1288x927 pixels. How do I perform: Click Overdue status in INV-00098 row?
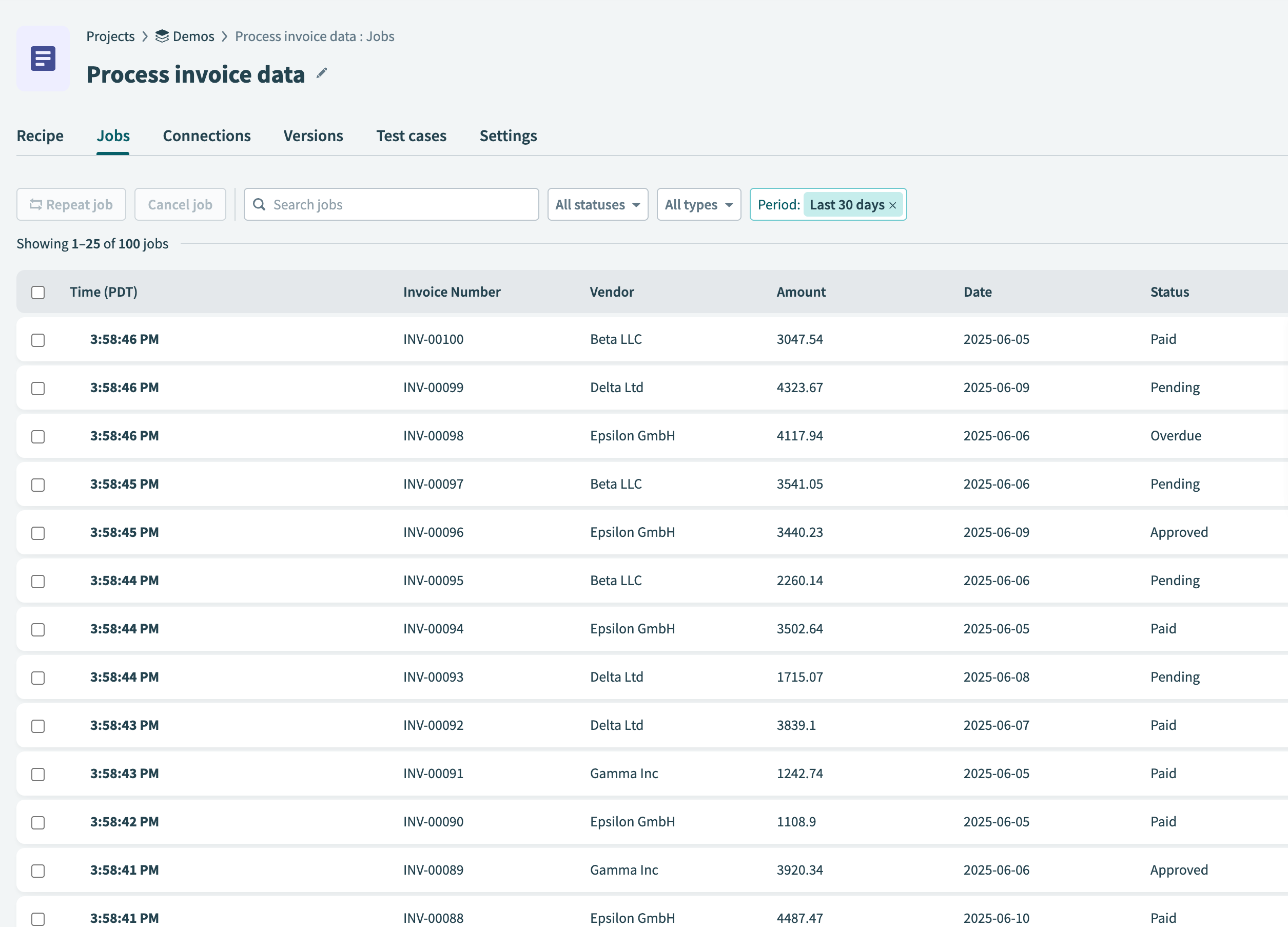1176,436
